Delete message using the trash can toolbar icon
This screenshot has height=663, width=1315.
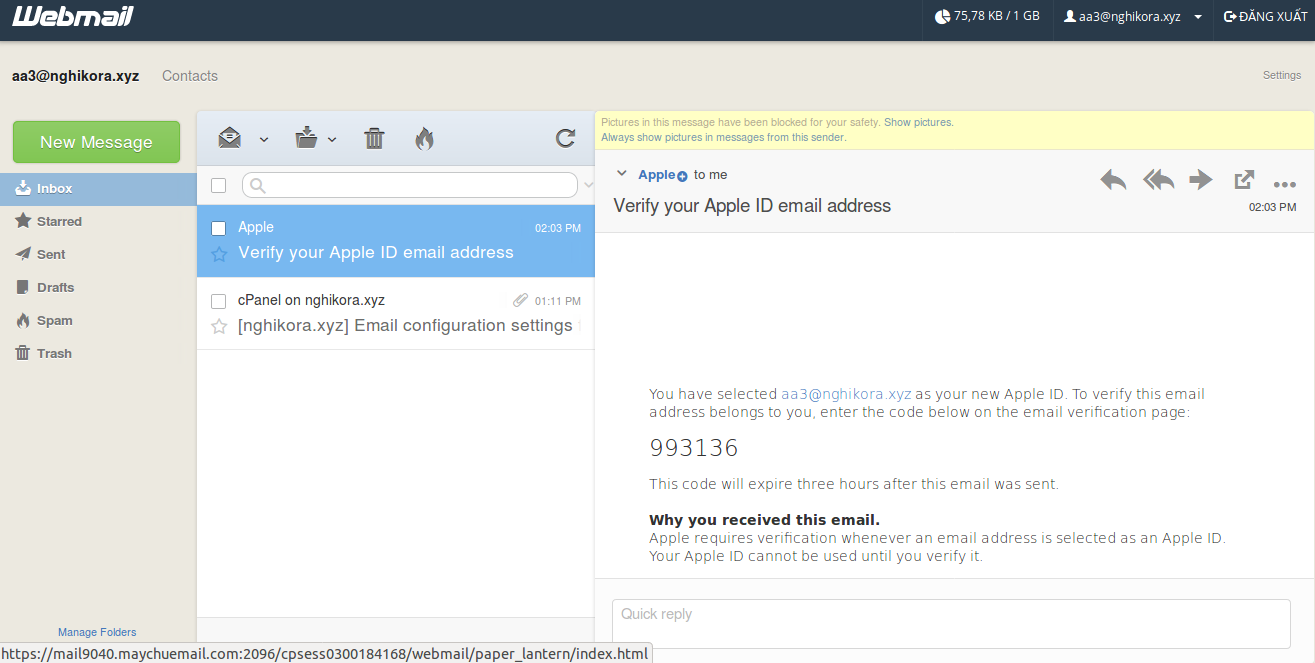(374, 138)
